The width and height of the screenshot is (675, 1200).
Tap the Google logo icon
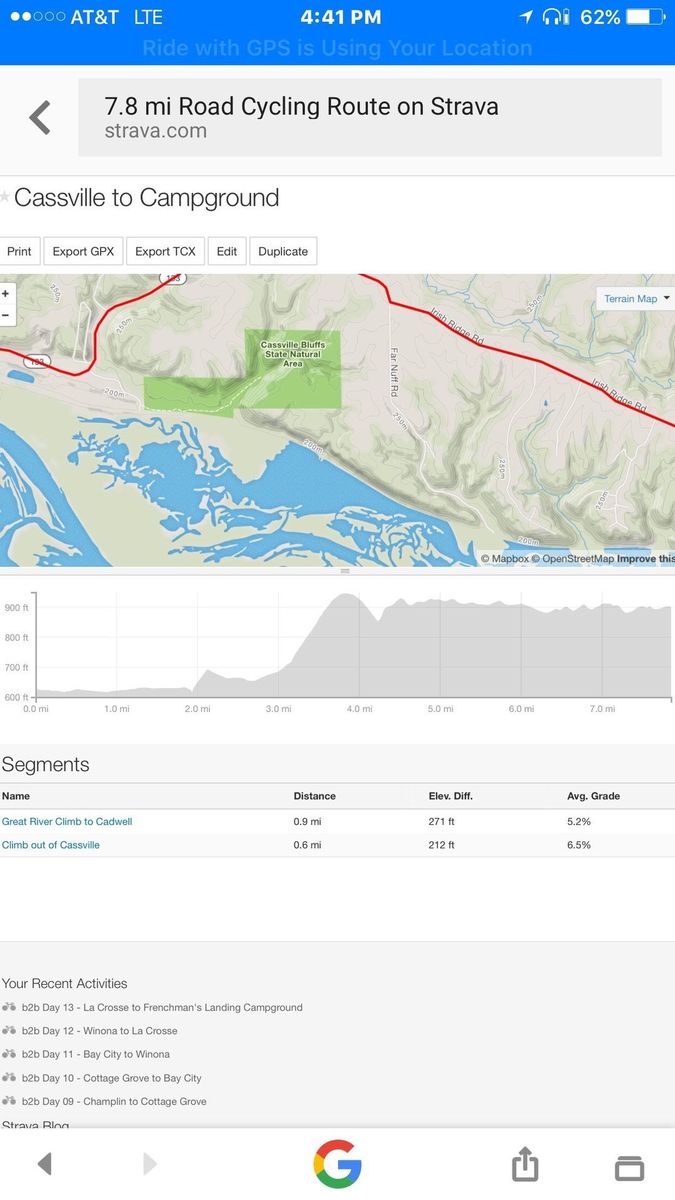tap(337, 1164)
